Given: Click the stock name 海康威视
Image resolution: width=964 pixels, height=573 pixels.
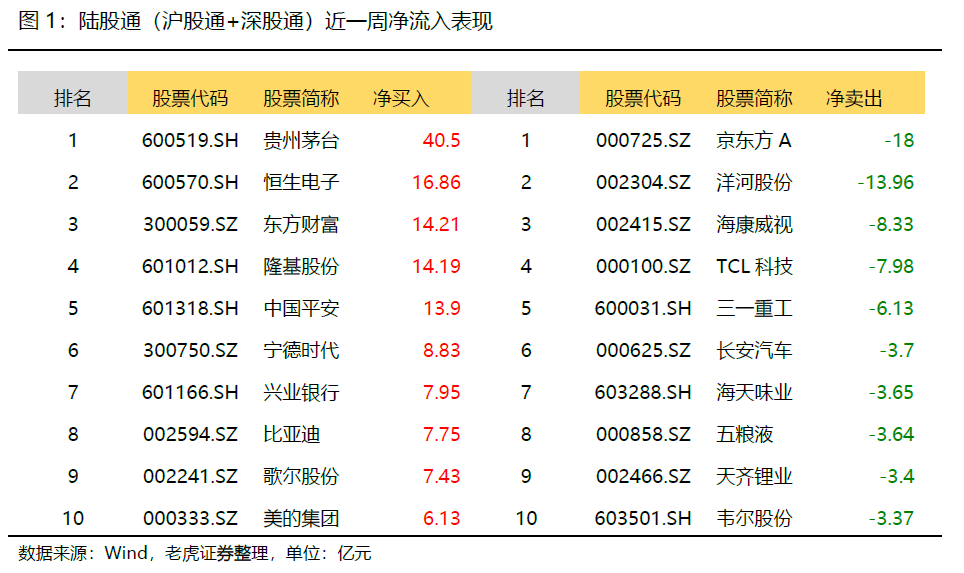Looking at the screenshot, I should (754, 224).
